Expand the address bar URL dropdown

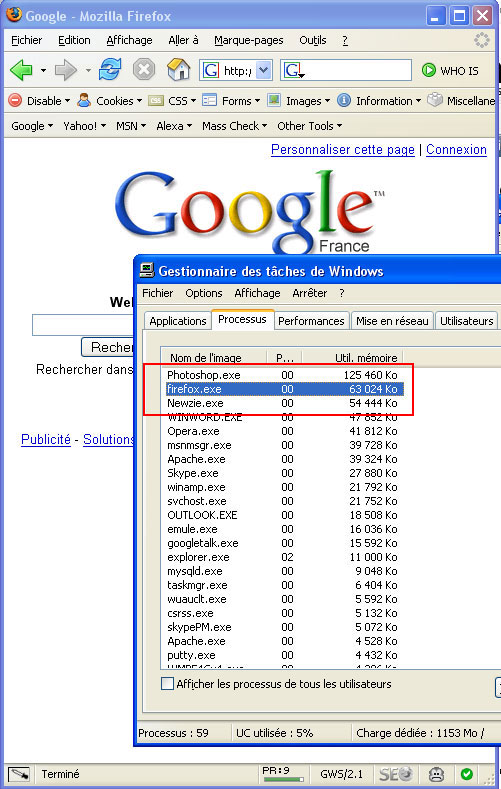tap(264, 70)
